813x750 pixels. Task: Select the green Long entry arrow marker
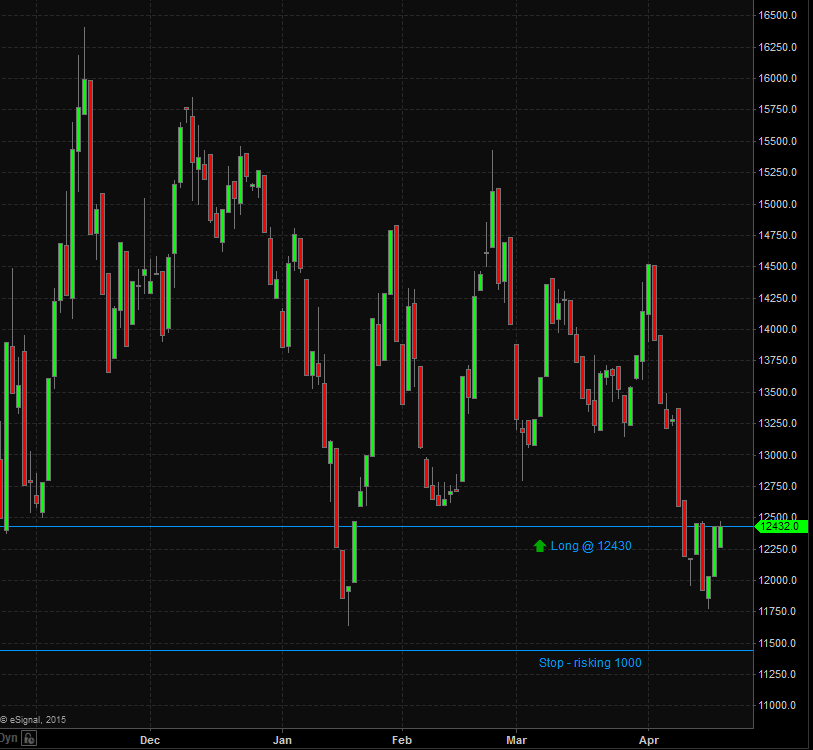(540, 546)
